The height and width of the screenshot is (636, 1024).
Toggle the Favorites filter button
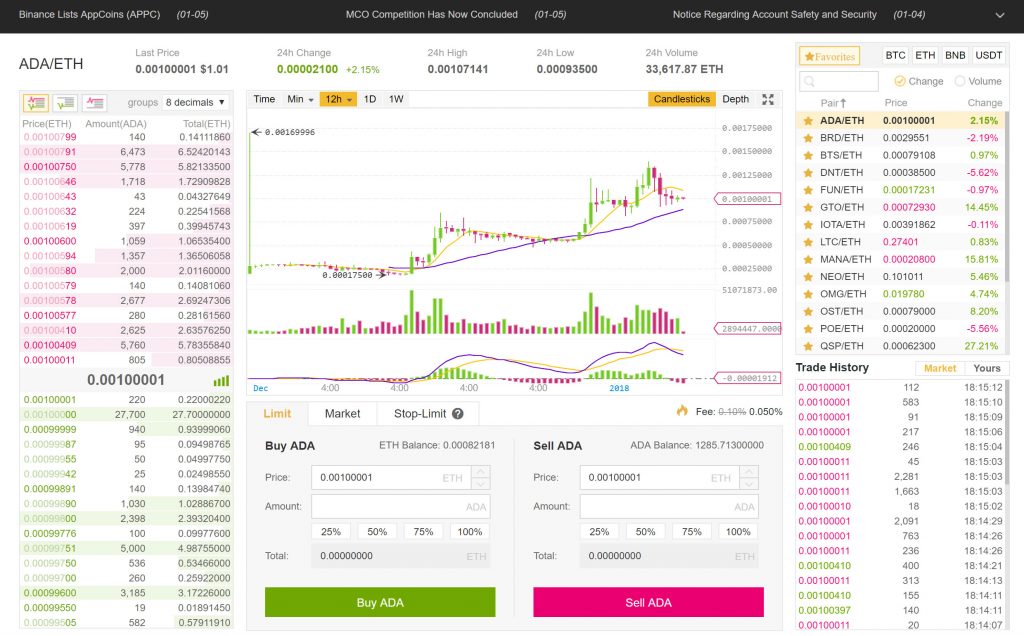[829, 56]
